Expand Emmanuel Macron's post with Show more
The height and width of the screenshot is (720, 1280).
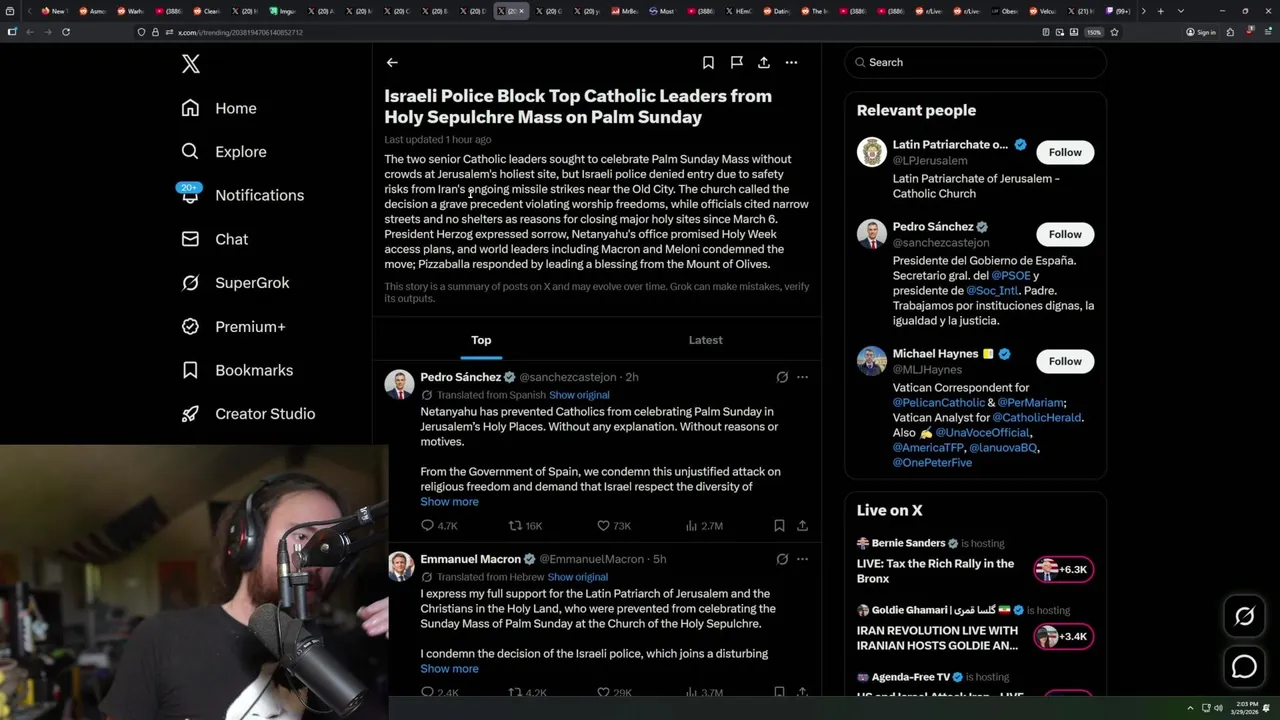point(449,669)
